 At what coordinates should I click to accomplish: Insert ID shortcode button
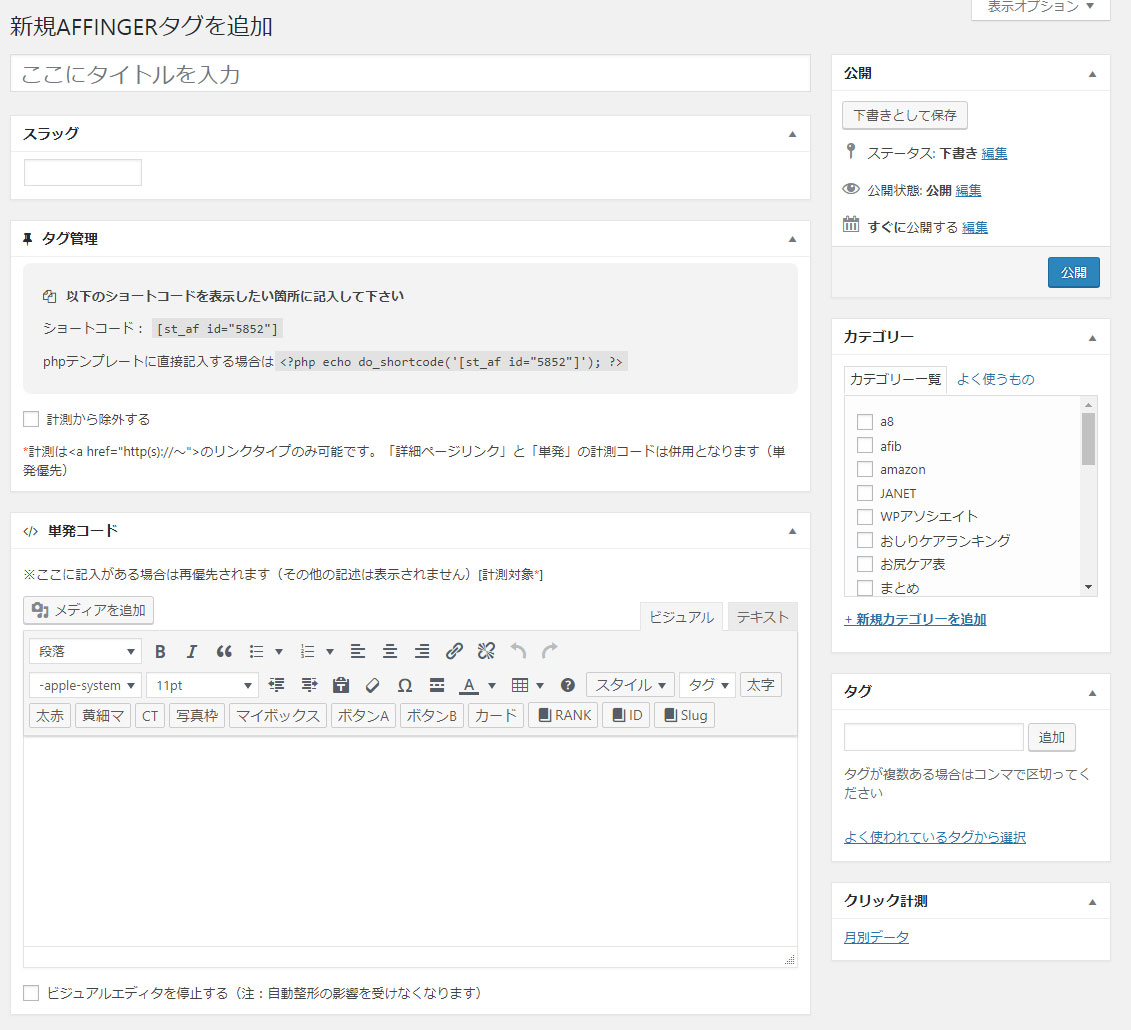[626, 715]
